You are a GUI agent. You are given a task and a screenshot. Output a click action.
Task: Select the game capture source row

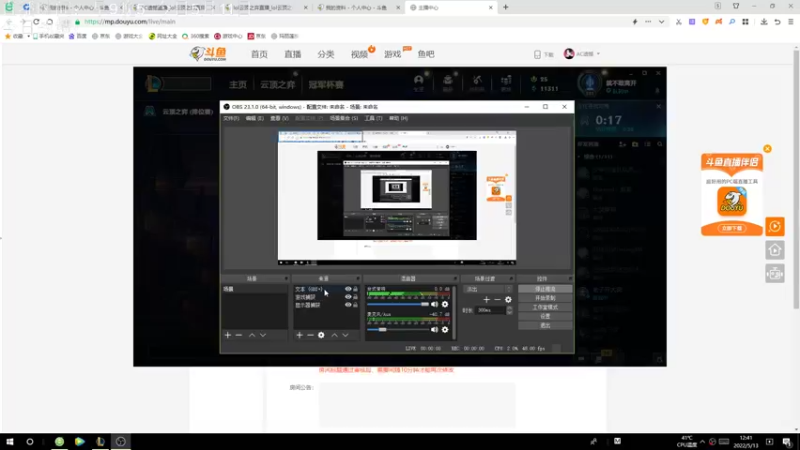tap(326, 297)
